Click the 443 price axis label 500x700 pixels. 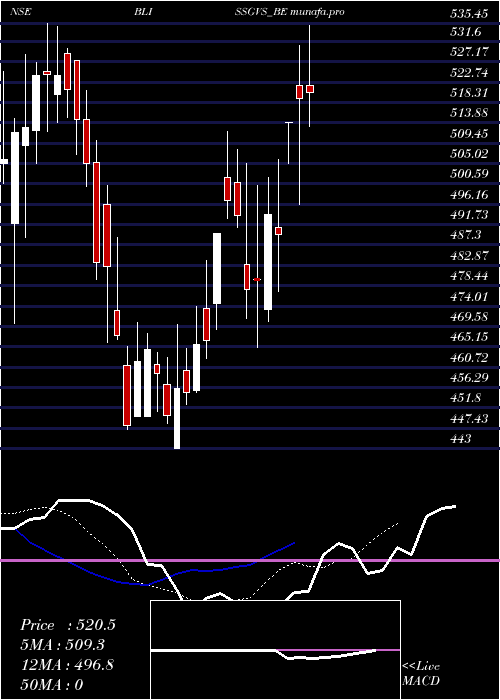pyautogui.click(x=461, y=439)
